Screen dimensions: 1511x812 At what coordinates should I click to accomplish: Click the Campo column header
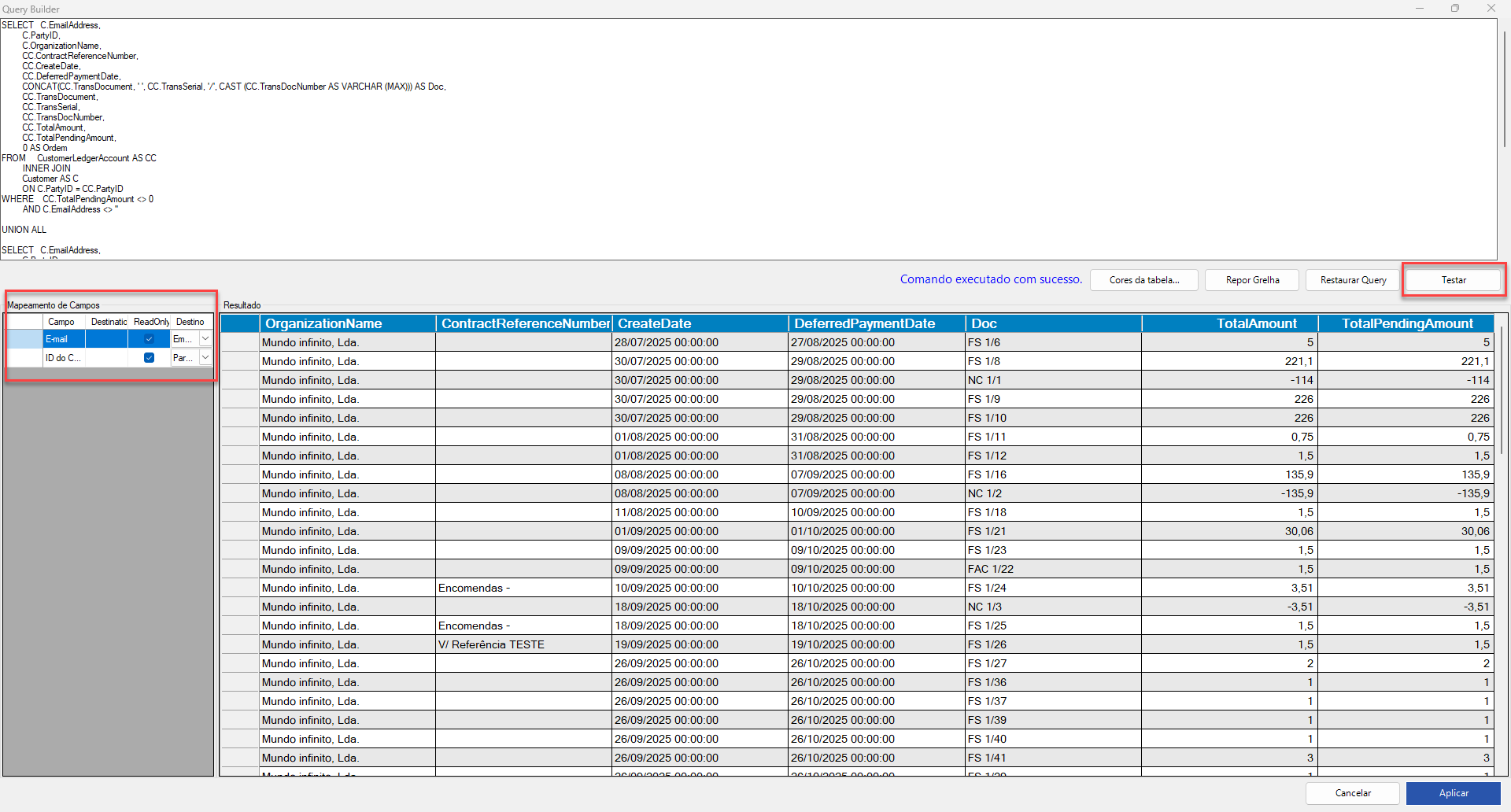(64, 322)
